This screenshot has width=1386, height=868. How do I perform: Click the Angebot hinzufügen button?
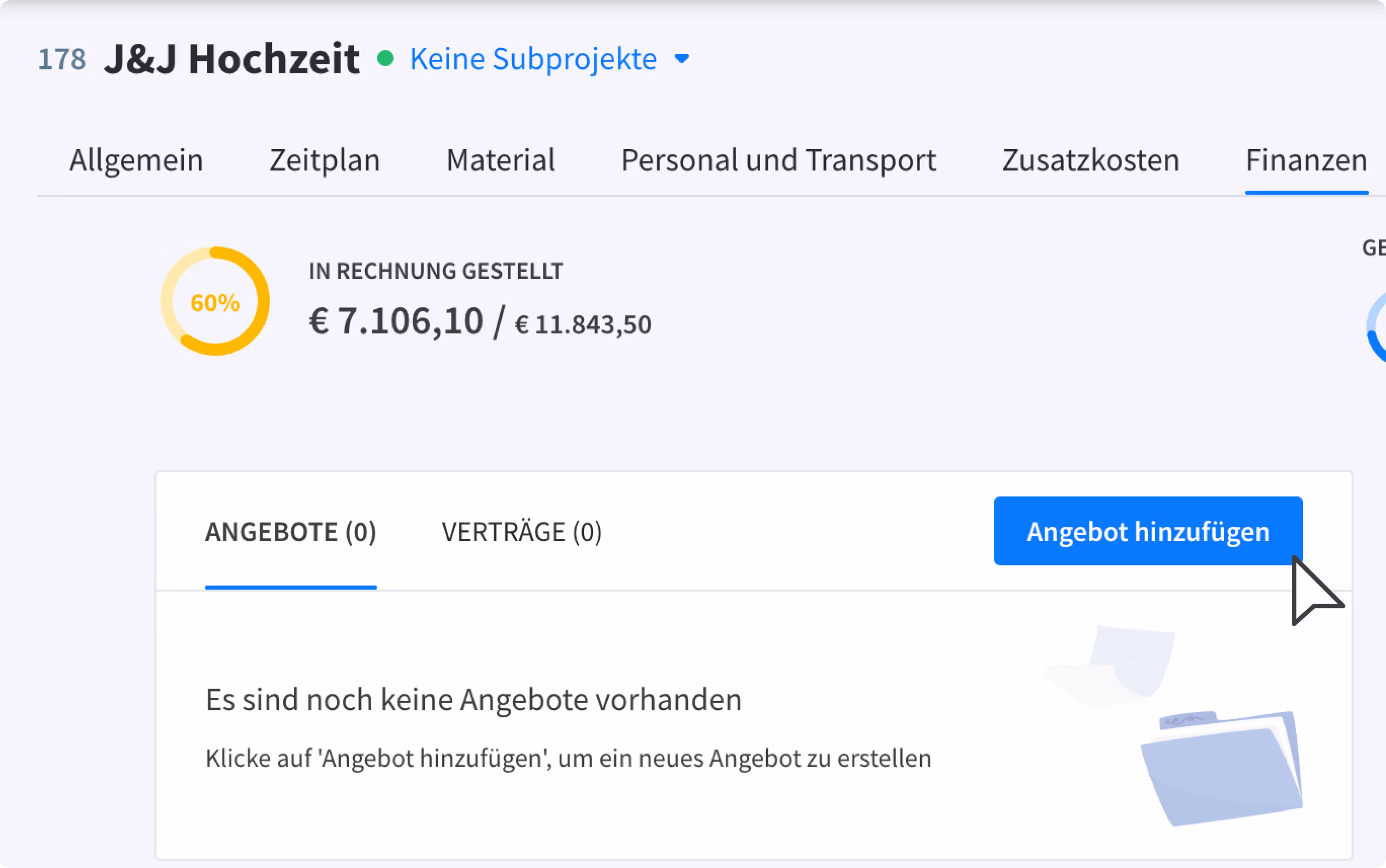1148,531
